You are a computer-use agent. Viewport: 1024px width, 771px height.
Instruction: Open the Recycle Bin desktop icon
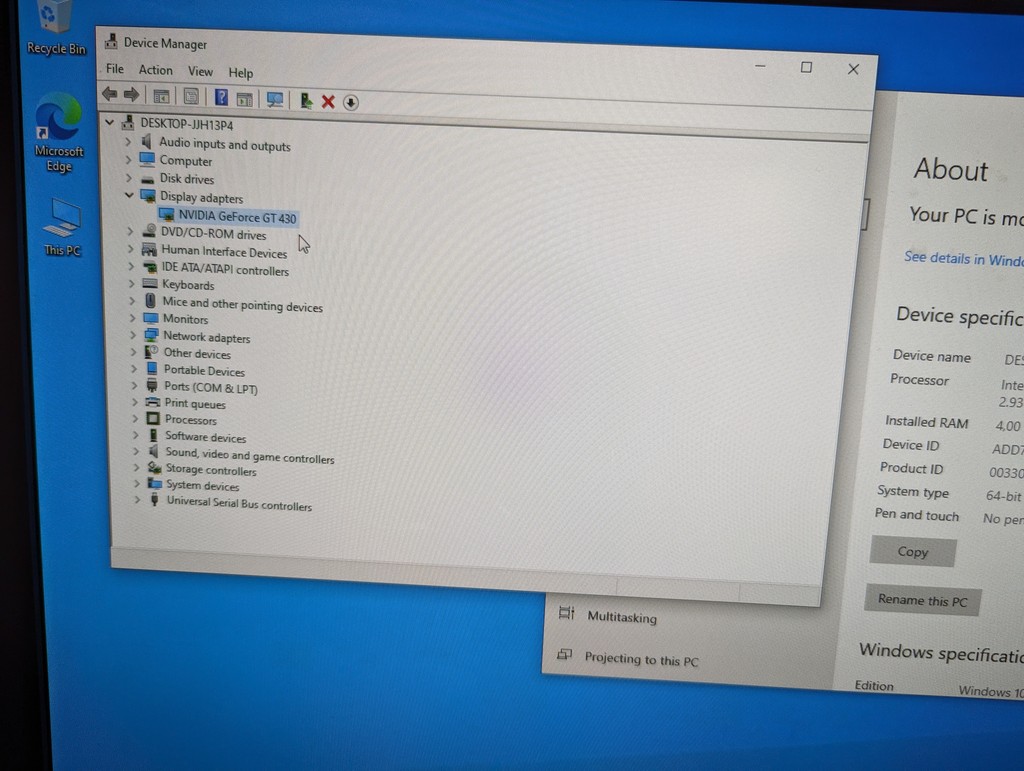[56, 29]
